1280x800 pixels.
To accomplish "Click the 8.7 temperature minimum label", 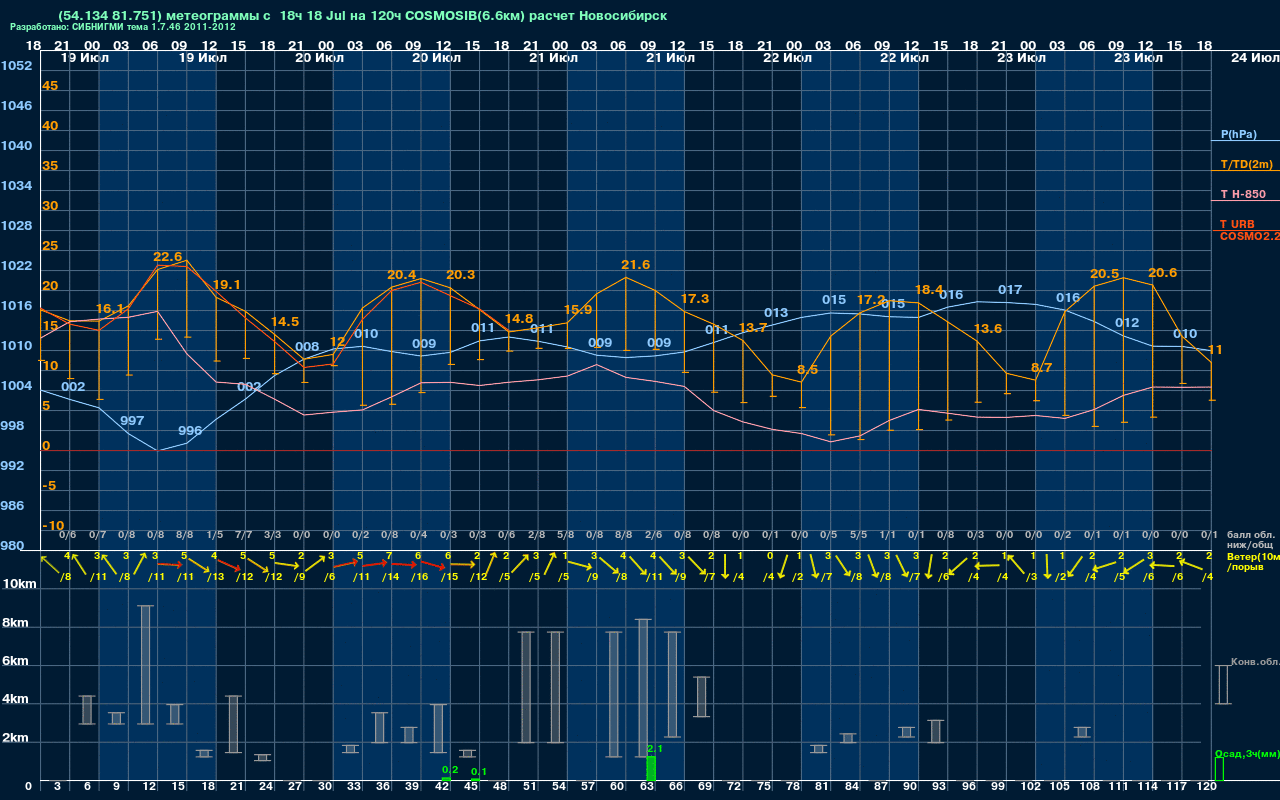I will pos(1041,368).
